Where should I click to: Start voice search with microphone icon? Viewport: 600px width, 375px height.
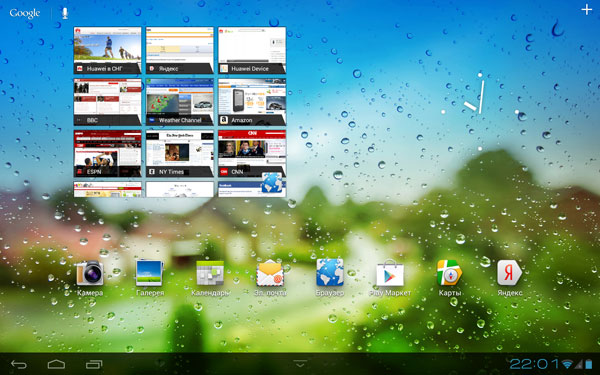pos(65,13)
